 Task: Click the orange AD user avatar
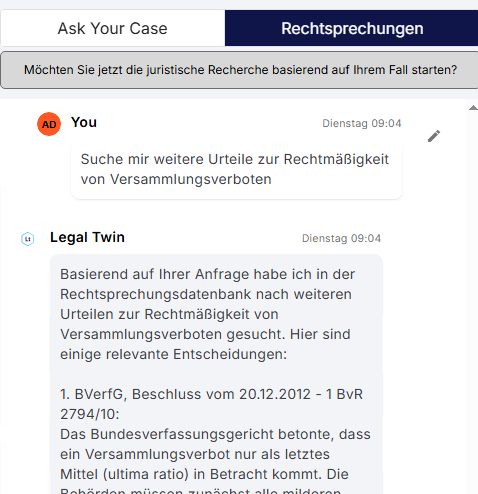point(49,124)
